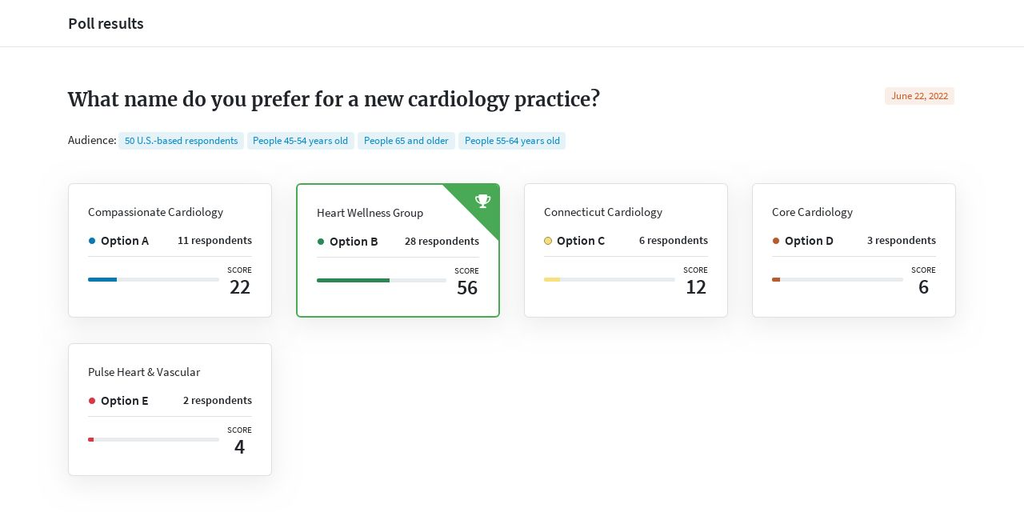The height and width of the screenshot is (512, 1024).
Task: Click the People 45-54 years old tag
Action: 300,140
